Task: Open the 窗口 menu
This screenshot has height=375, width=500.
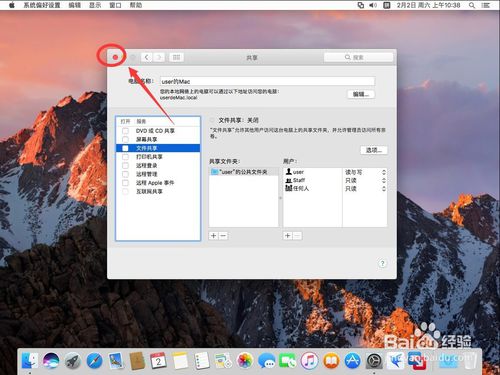Action: (x=115, y=5)
